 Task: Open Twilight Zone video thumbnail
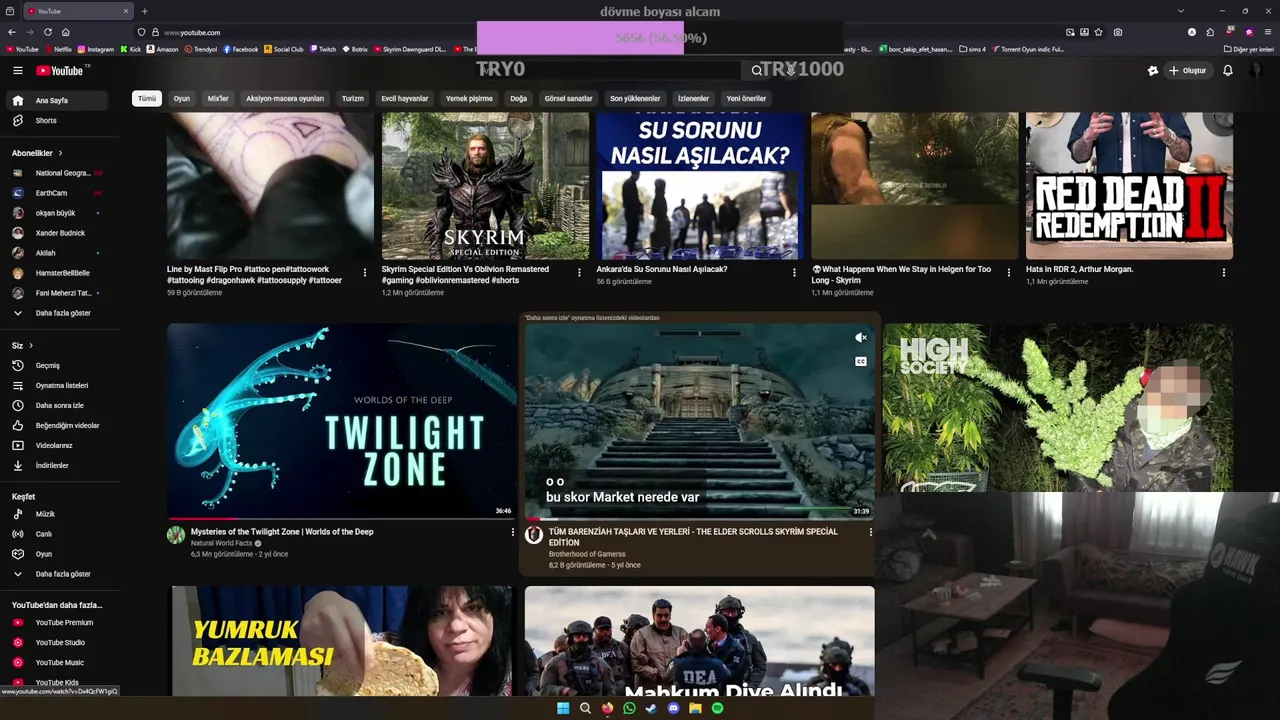pos(341,420)
